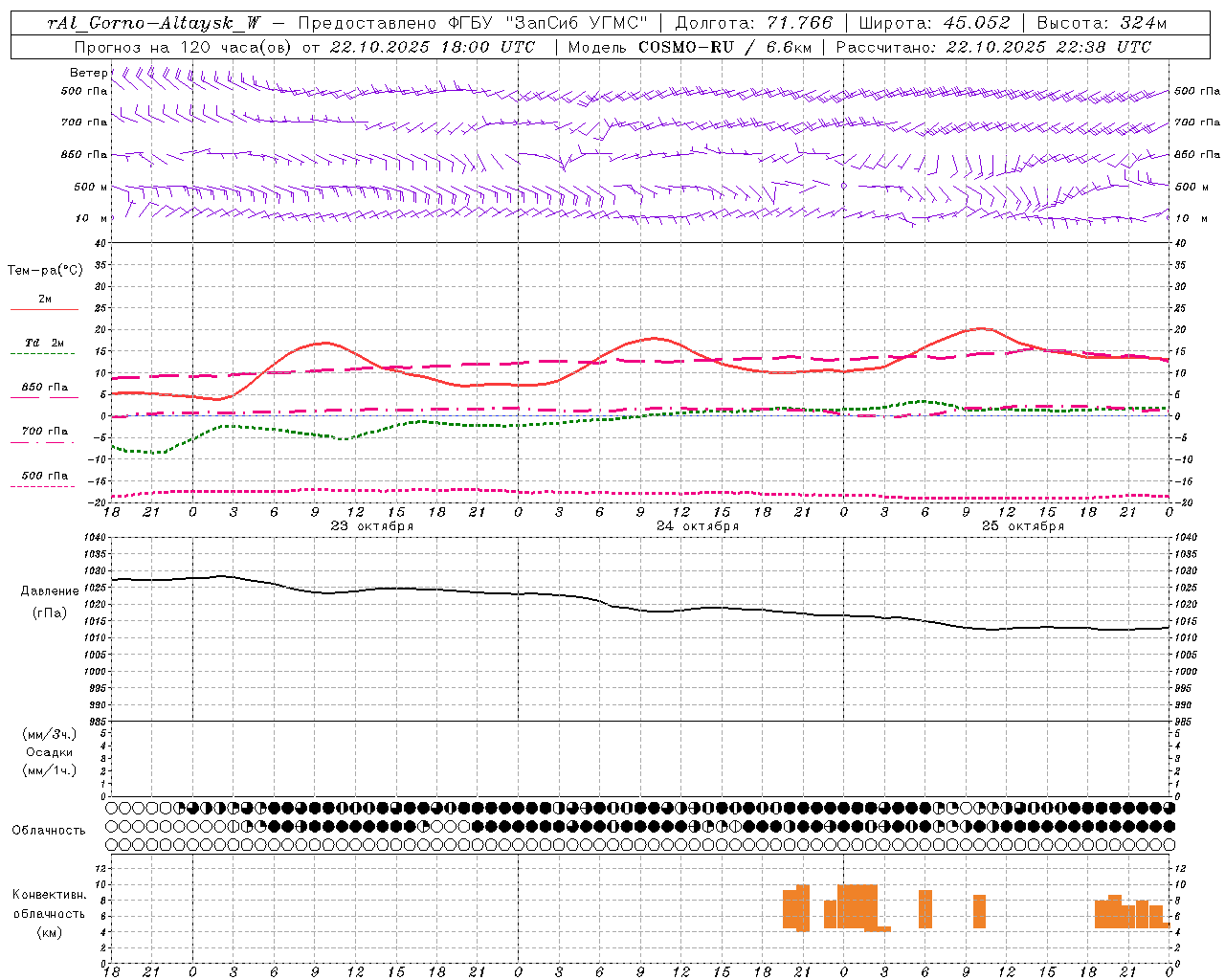Click the Долгота: 71.766 value
This screenshot has width=1225, height=980.
(754, 23)
